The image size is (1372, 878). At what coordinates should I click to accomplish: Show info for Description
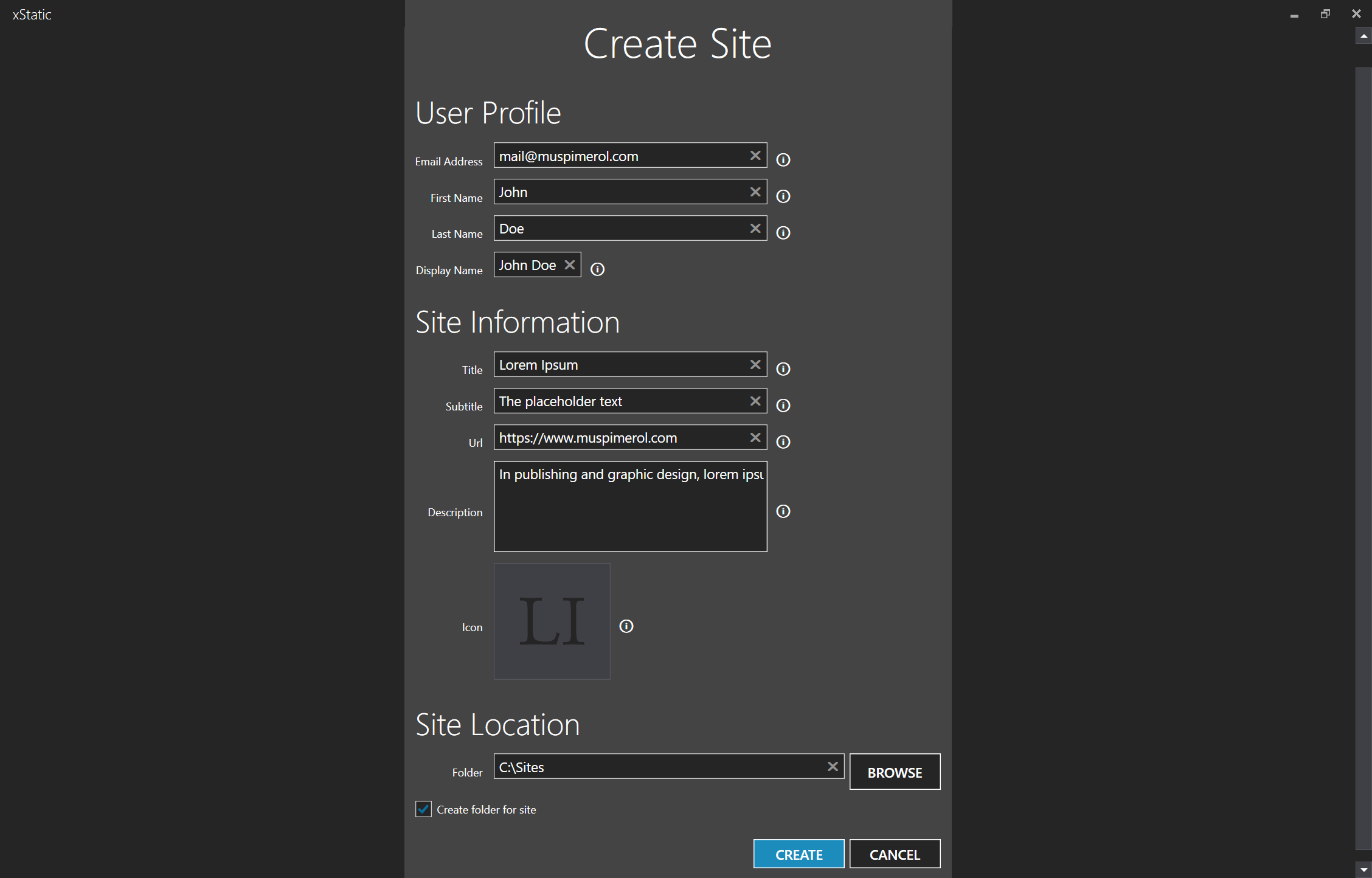point(783,511)
